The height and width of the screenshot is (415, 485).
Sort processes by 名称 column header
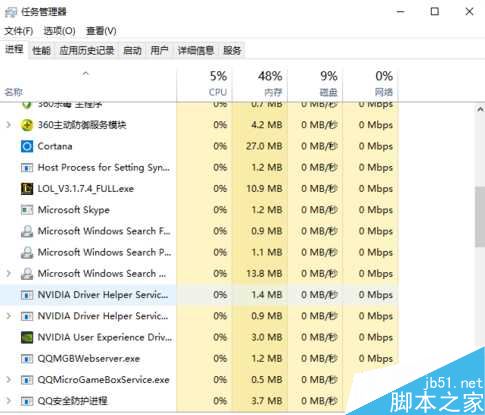[88, 85]
